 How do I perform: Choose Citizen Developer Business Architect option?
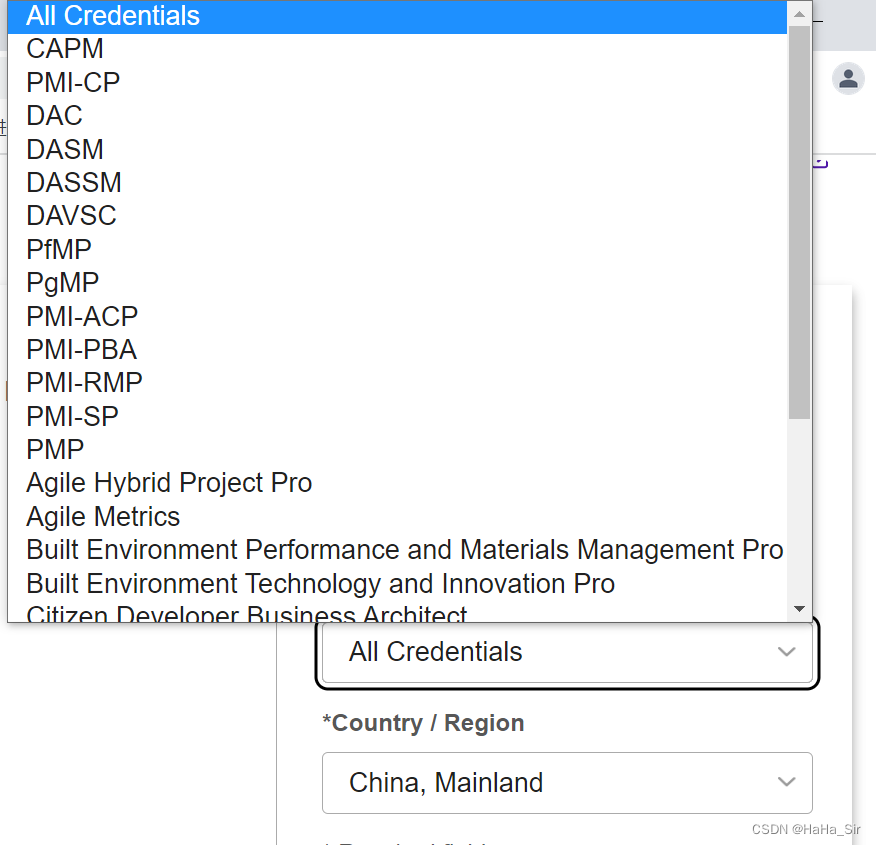pyautogui.click(x=397, y=611)
